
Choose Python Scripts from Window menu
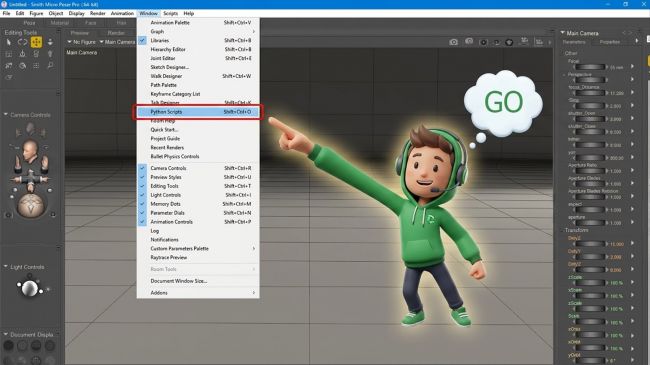point(198,112)
